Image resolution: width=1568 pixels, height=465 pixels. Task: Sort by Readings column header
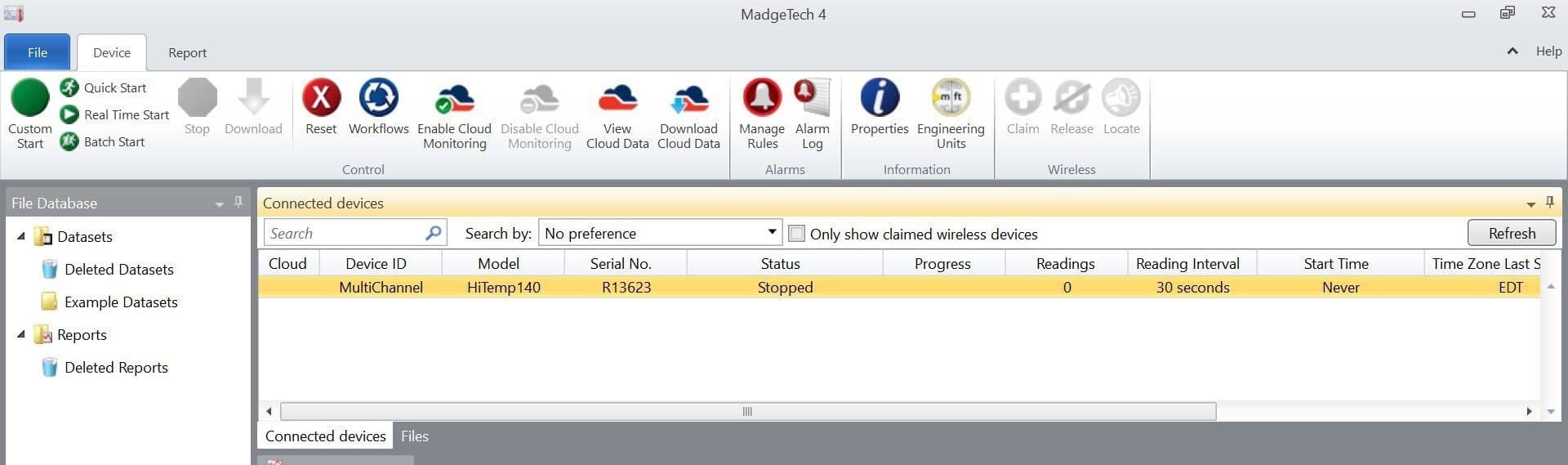[x=1067, y=263]
